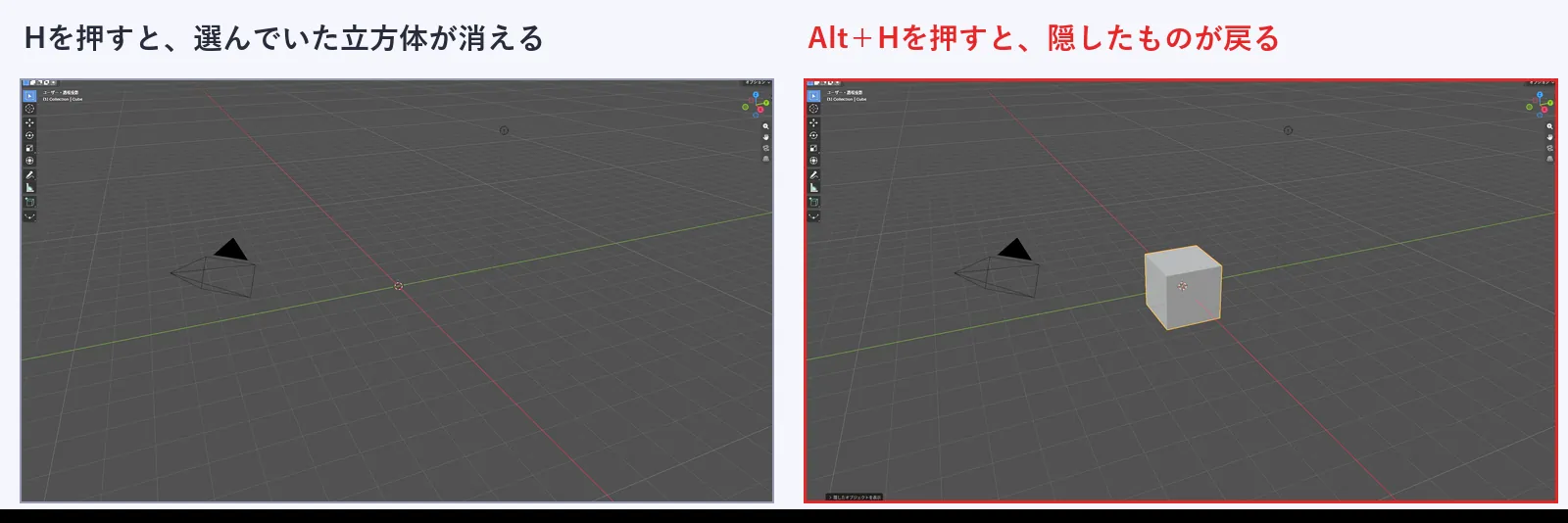
Task: Select the Measure tool in the Alt+H viewport
Action: click(x=813, y=188)
